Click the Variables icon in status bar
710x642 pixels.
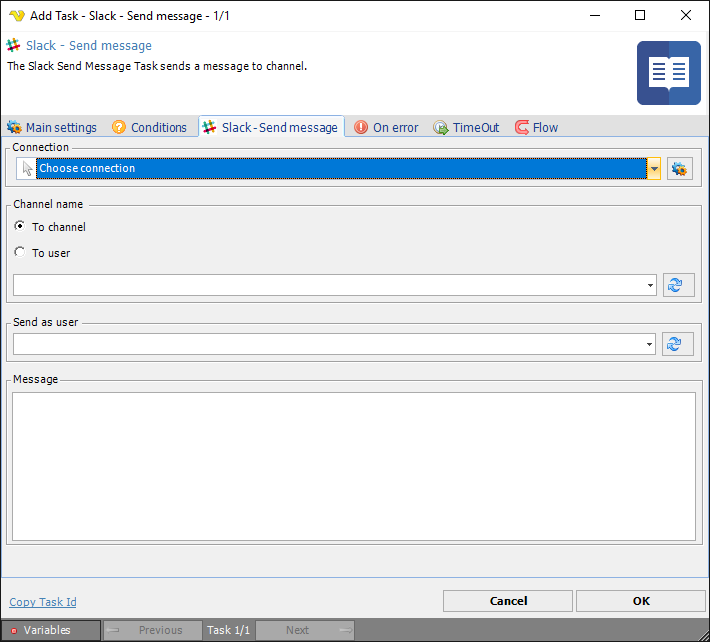coord(12,630)
